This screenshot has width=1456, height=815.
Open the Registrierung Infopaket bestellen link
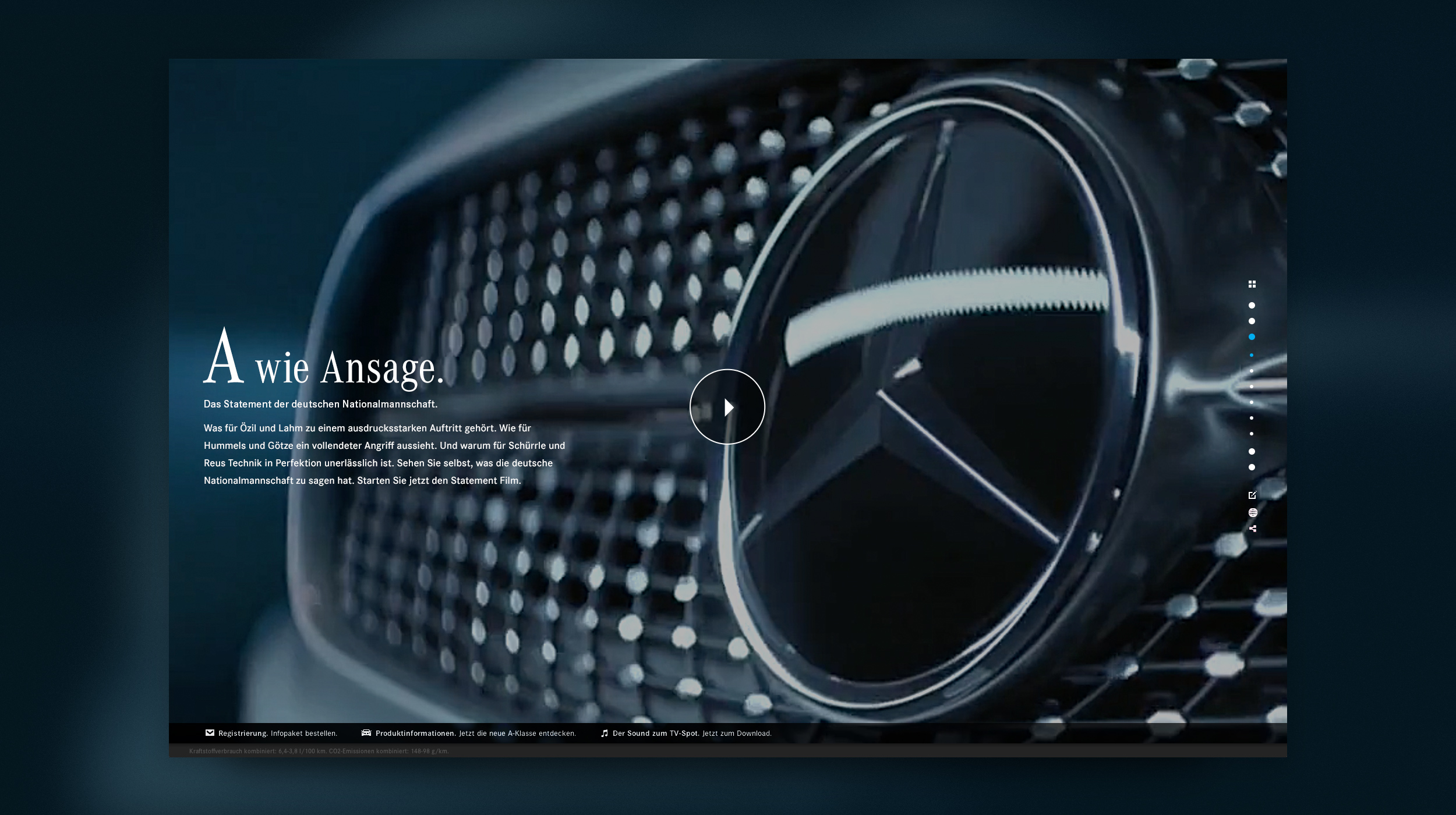tap(271, 733)
